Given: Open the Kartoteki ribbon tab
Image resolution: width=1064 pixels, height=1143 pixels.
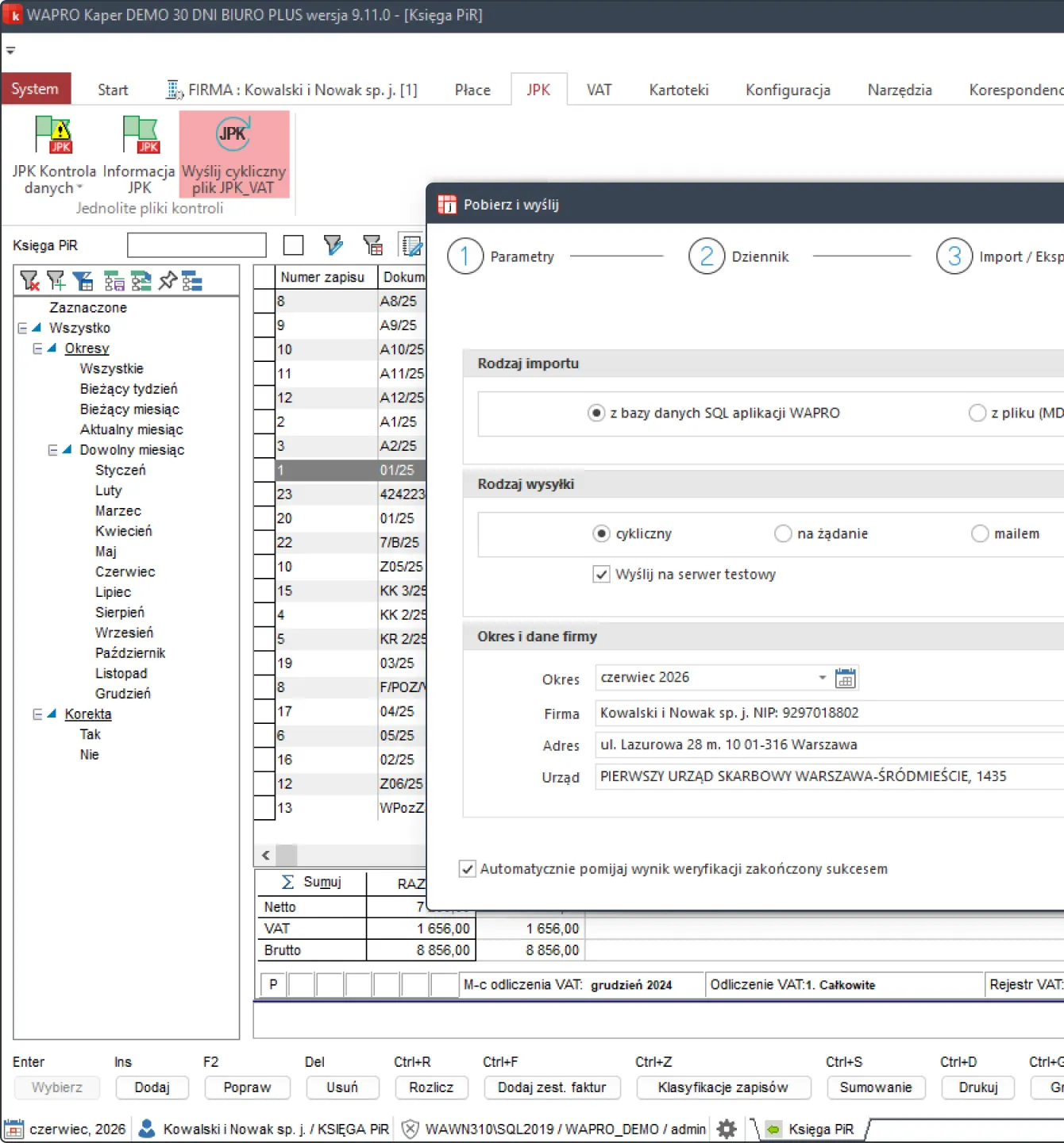Looking at the screenshot, I should pyautogui.click(x=679, y=90).
